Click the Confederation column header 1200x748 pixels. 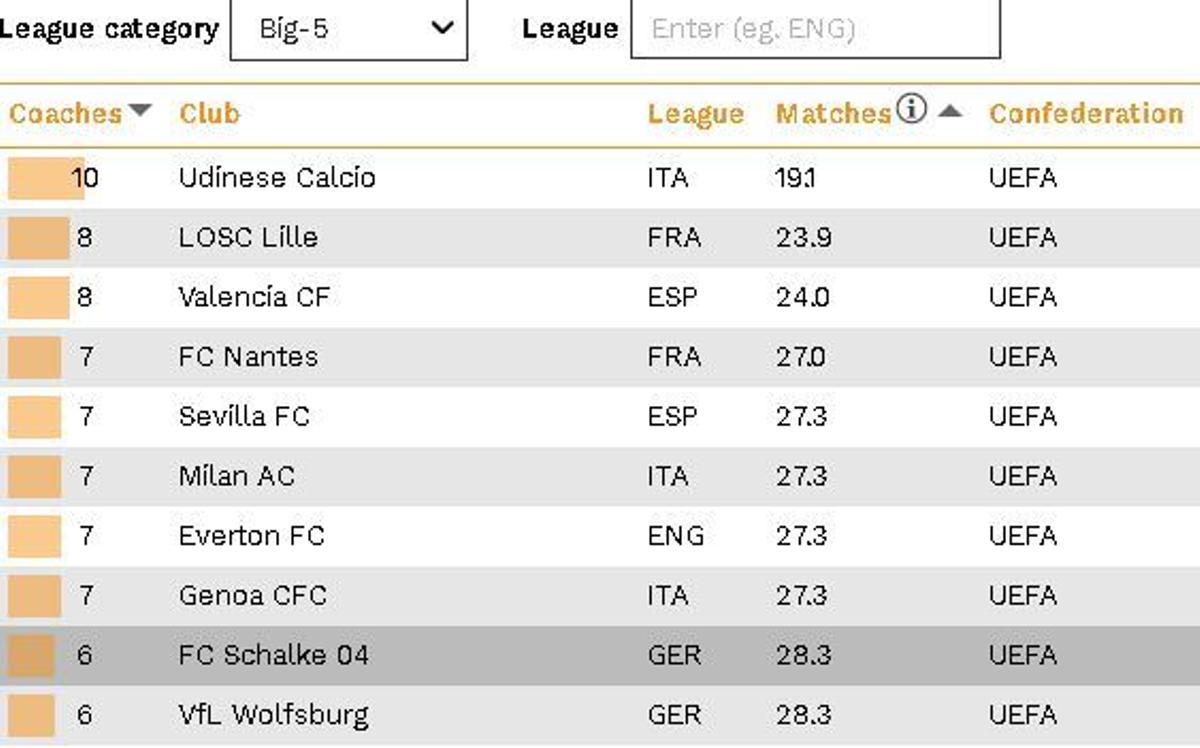1086,113
